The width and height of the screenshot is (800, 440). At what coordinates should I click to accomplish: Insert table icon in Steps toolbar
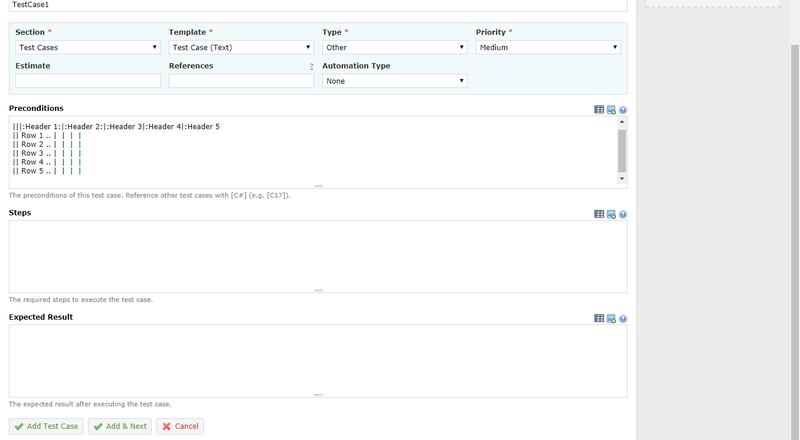pos(599,214)
